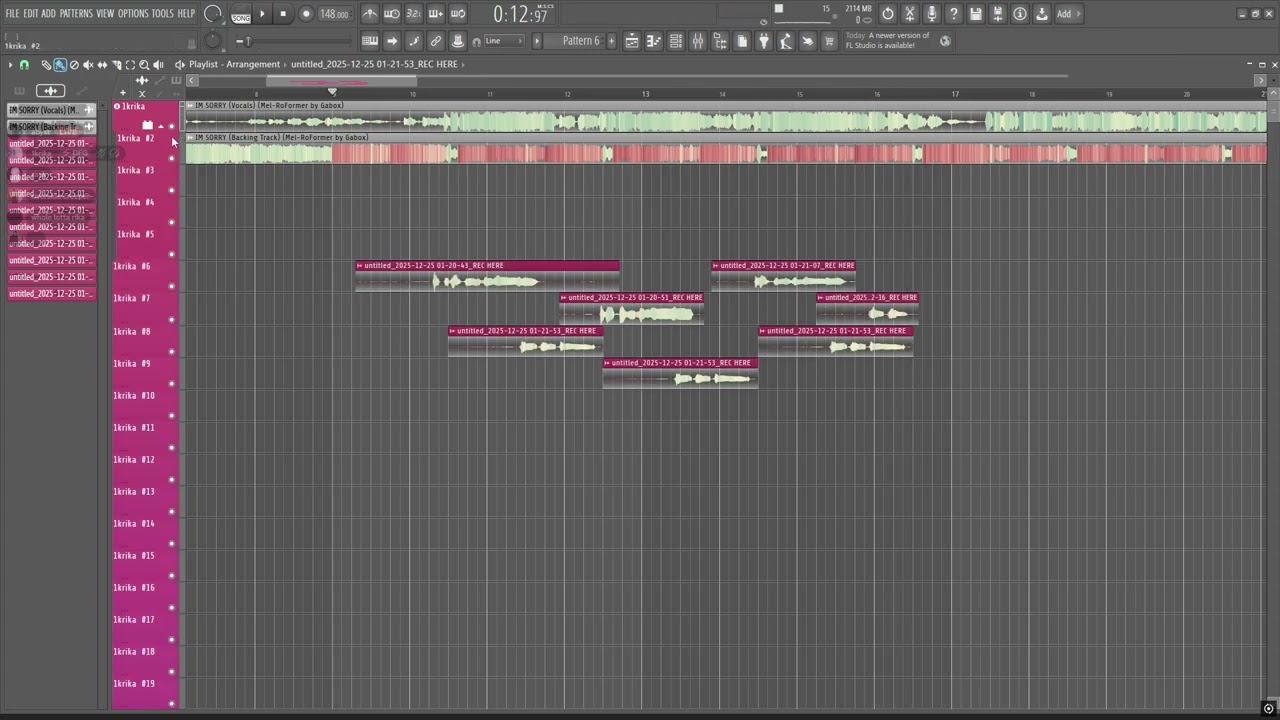Click the Undo history icon

point(888,14)
